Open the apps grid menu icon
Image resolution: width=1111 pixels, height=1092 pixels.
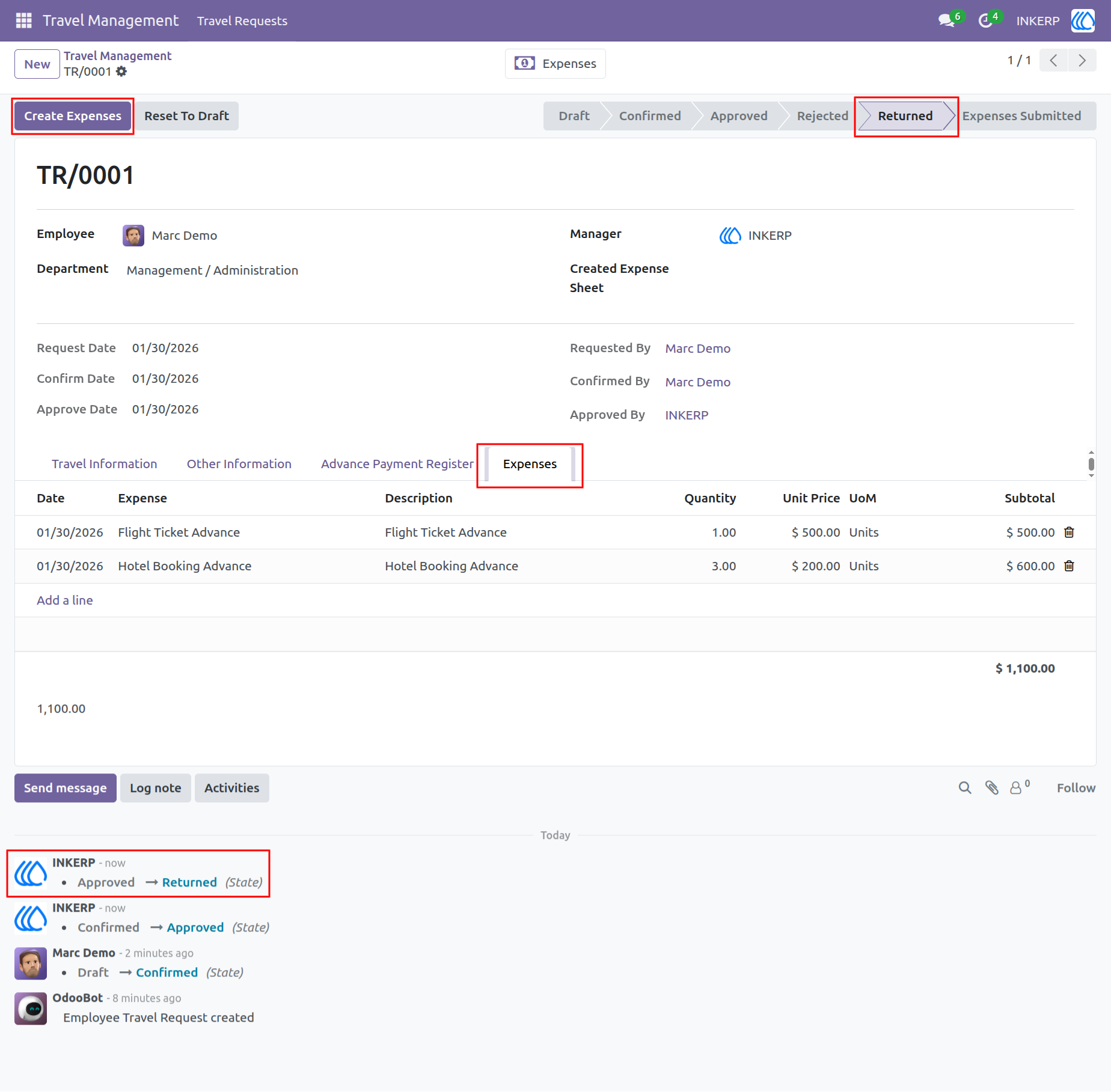click(x=23, y=20)
